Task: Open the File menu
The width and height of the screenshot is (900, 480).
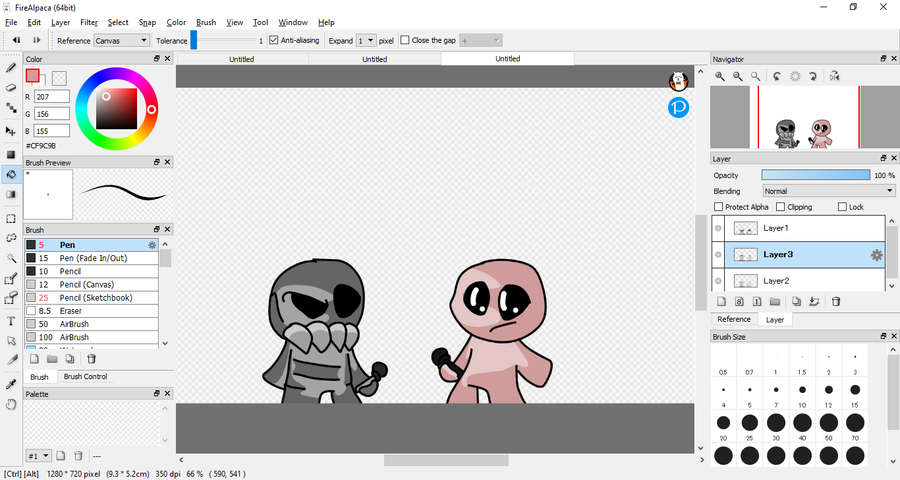Action: [11, 22]
